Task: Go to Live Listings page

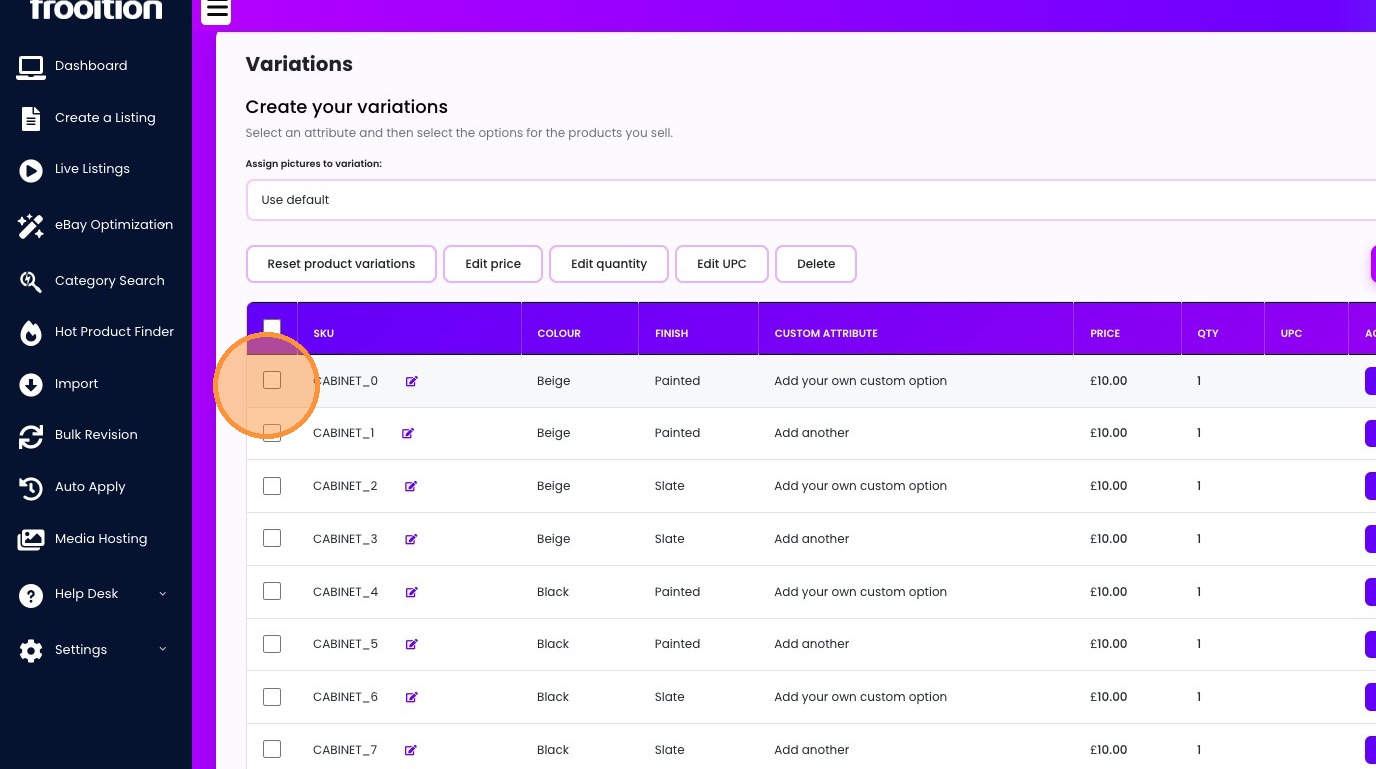Action: click(x=92, y=169)
